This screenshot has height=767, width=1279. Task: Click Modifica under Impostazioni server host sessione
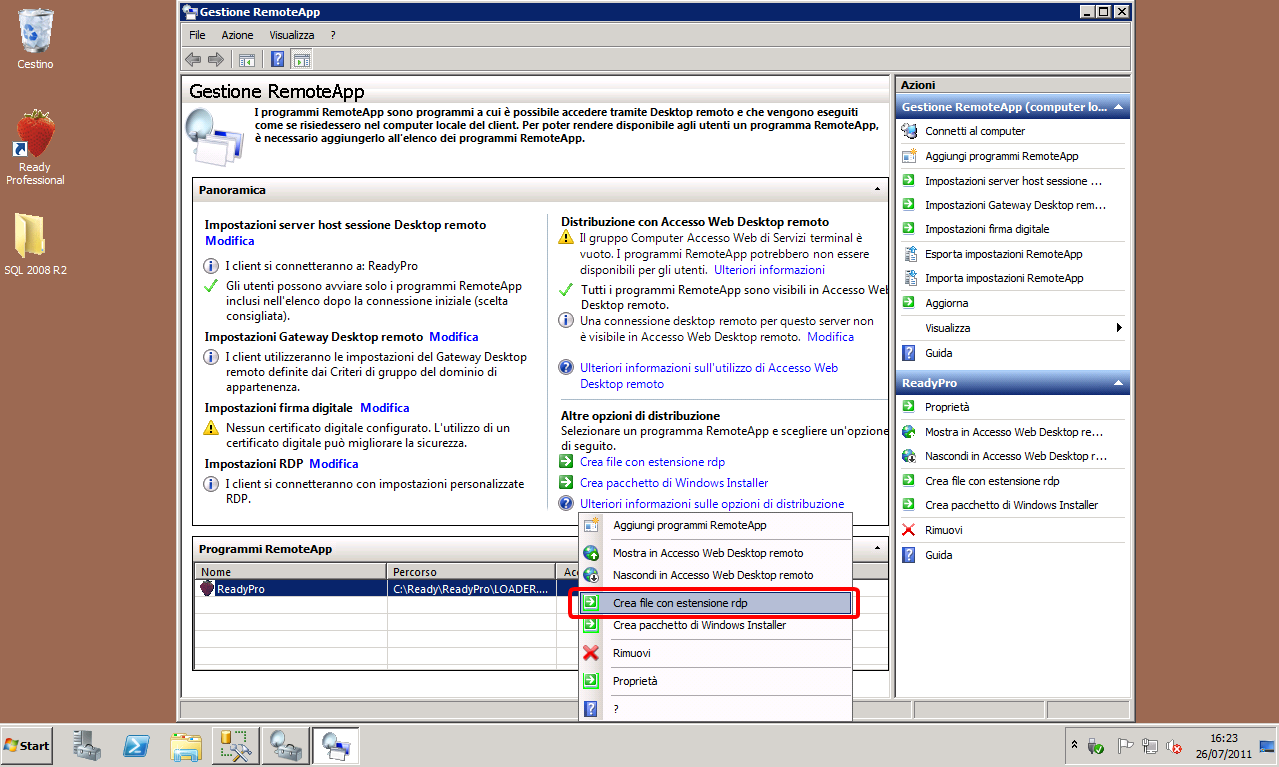click(230, 241)
